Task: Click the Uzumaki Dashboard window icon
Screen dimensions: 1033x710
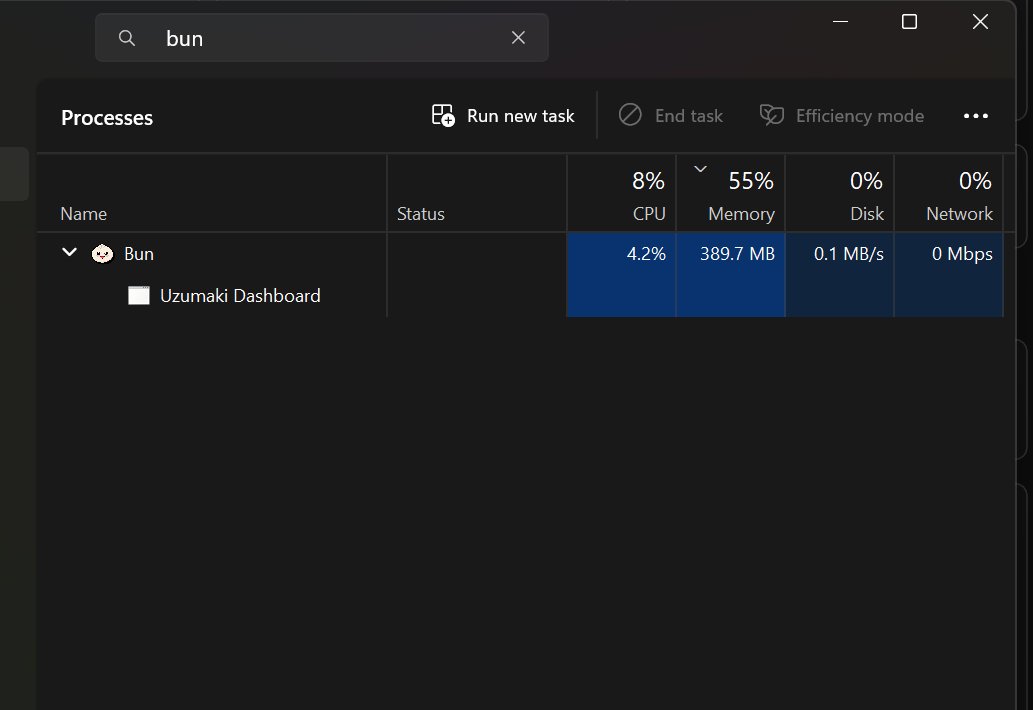Action: click(x=138, y=296)
